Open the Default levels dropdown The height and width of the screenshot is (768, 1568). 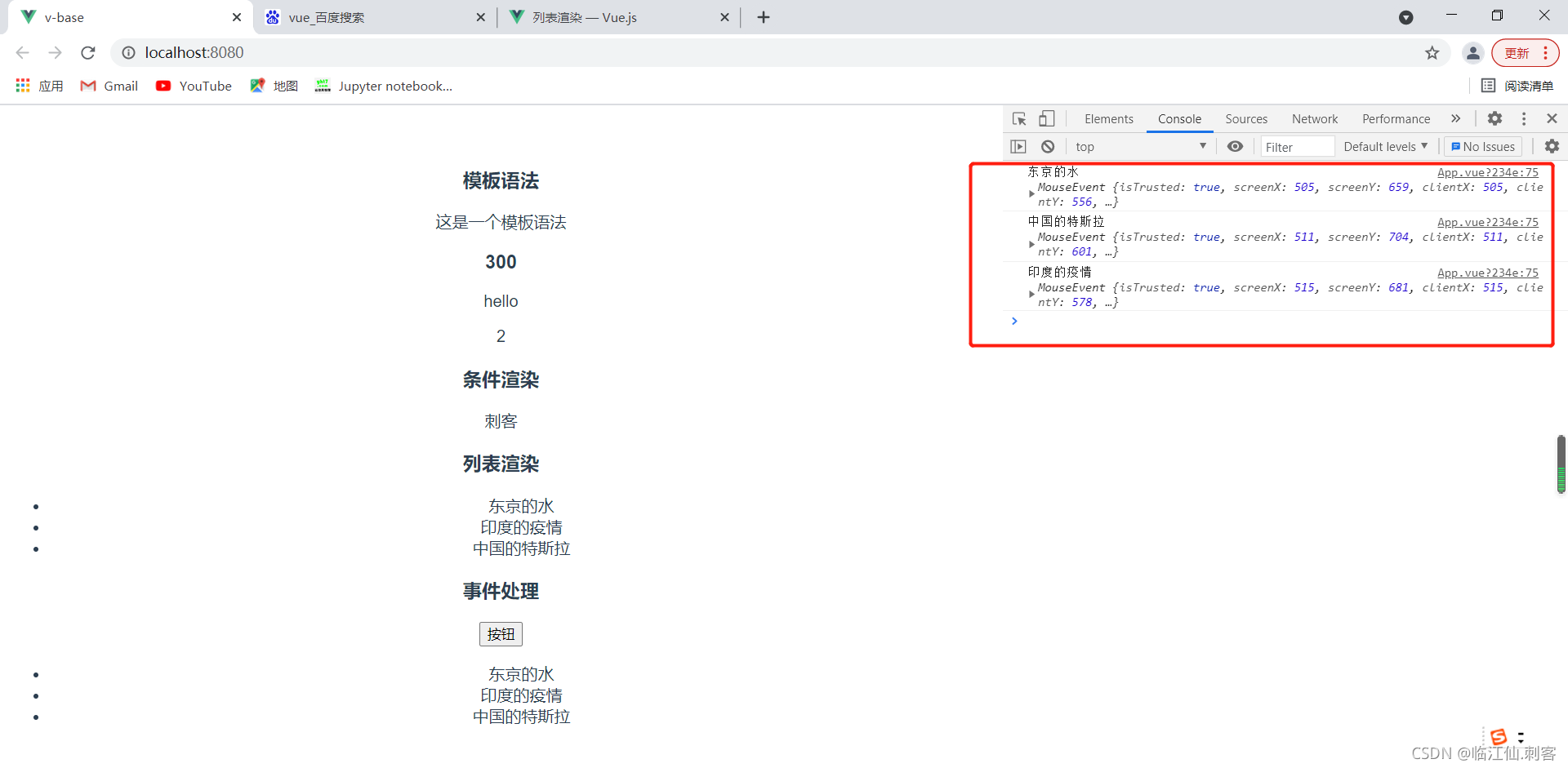pos(1385,146)
